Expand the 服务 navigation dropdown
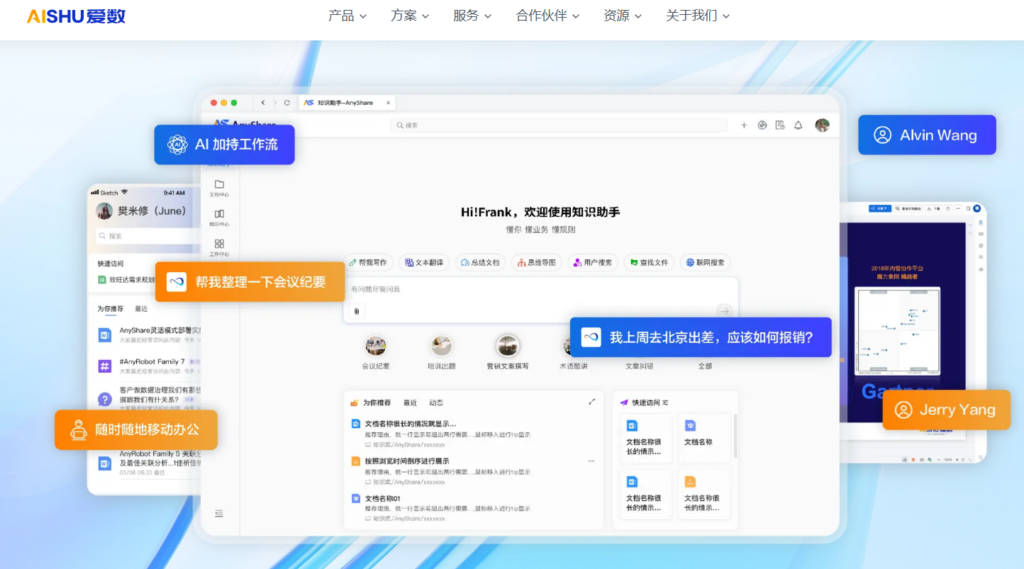This screenshot has height=569, width=1024. pyautogui.click(x=472, y=16)
